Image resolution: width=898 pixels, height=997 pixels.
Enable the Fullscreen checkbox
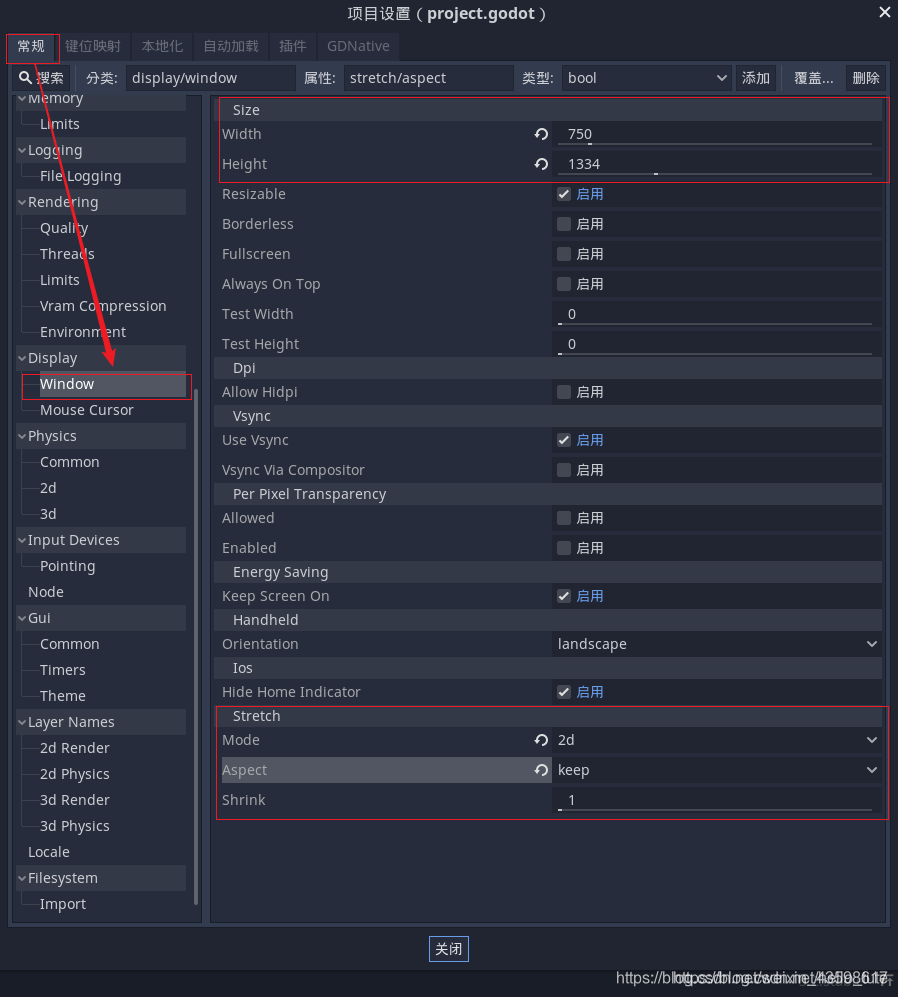click(563, 254)
